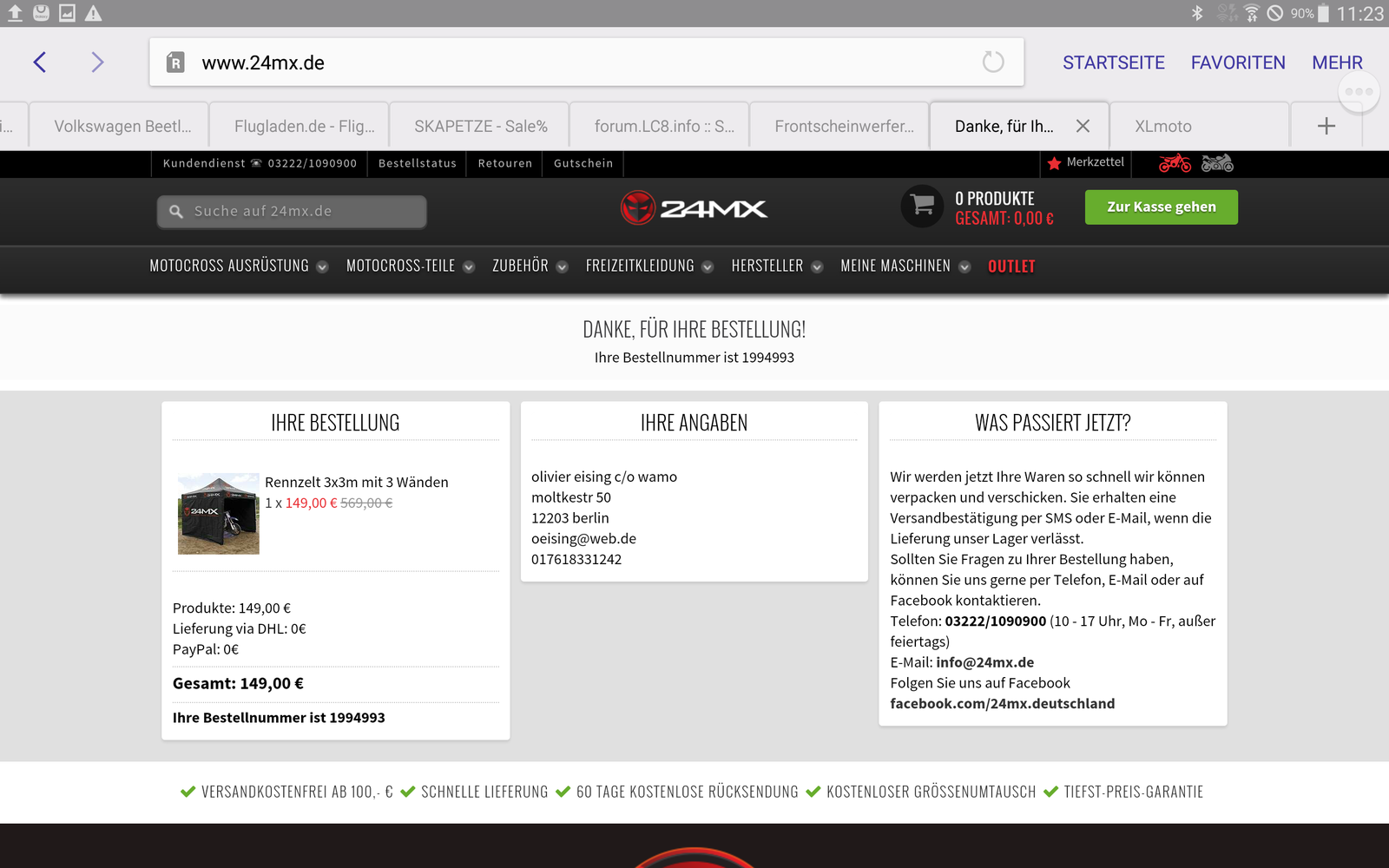Expand Motocross Ausrüstung menu
1389x868 pixels.
(238, 266)
